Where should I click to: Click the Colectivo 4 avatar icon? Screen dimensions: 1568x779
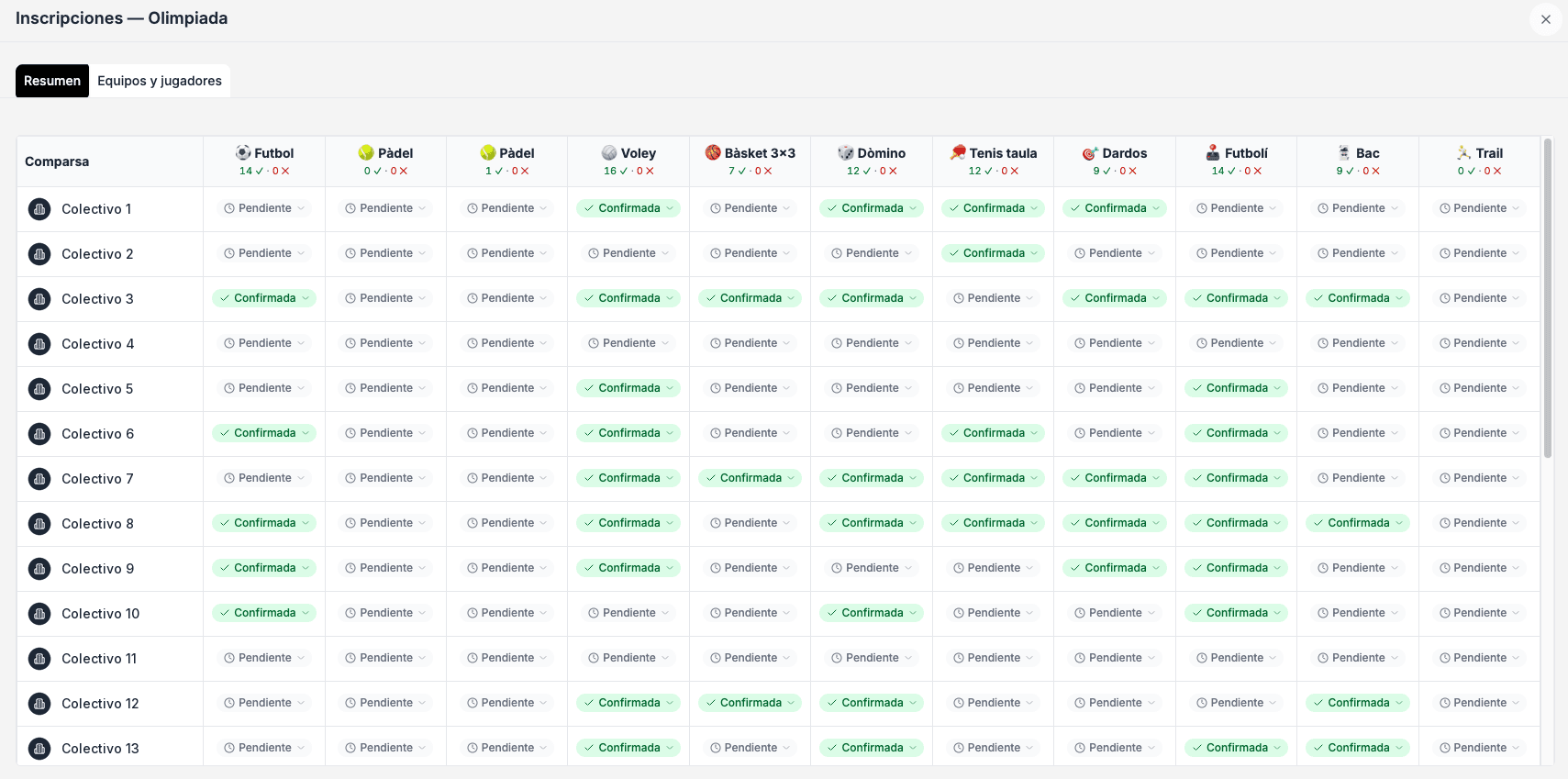39,344
